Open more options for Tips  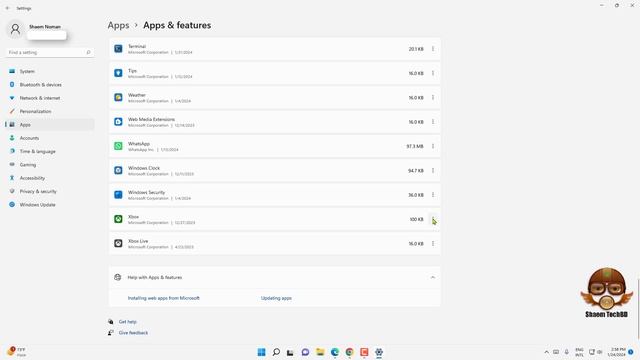click(x=433, y=73)
